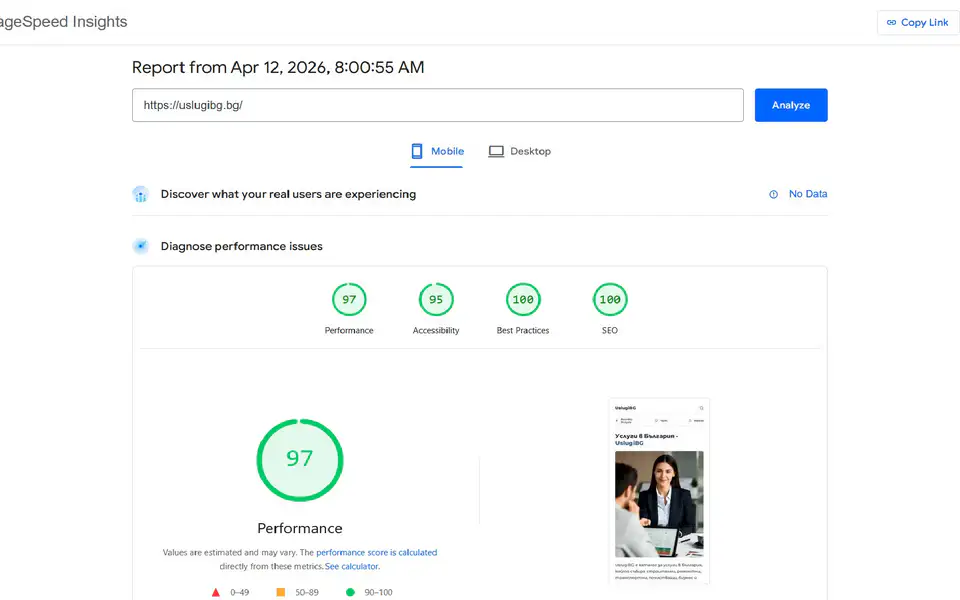
Task: Open the 'performance score is calculated' link
Action: (376, 552)
